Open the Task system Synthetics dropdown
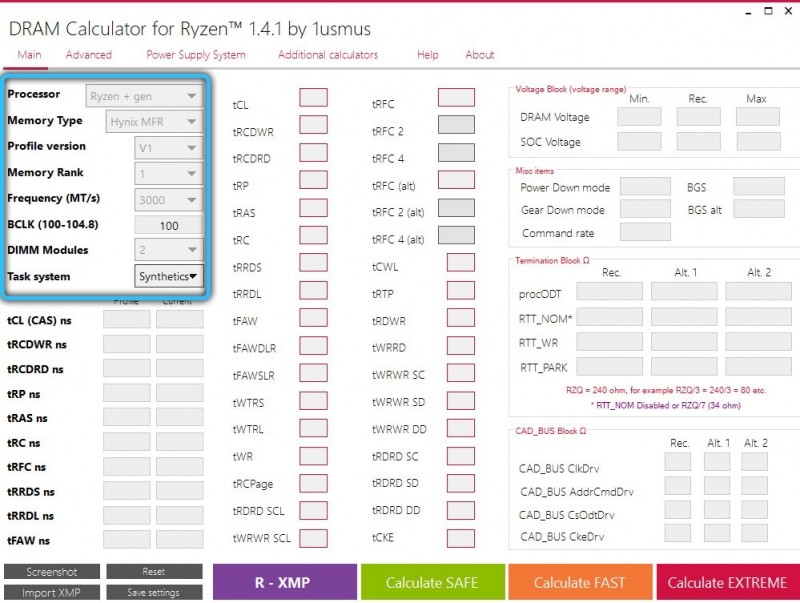The width and height of the screenshot is (800, 603). 168,276
